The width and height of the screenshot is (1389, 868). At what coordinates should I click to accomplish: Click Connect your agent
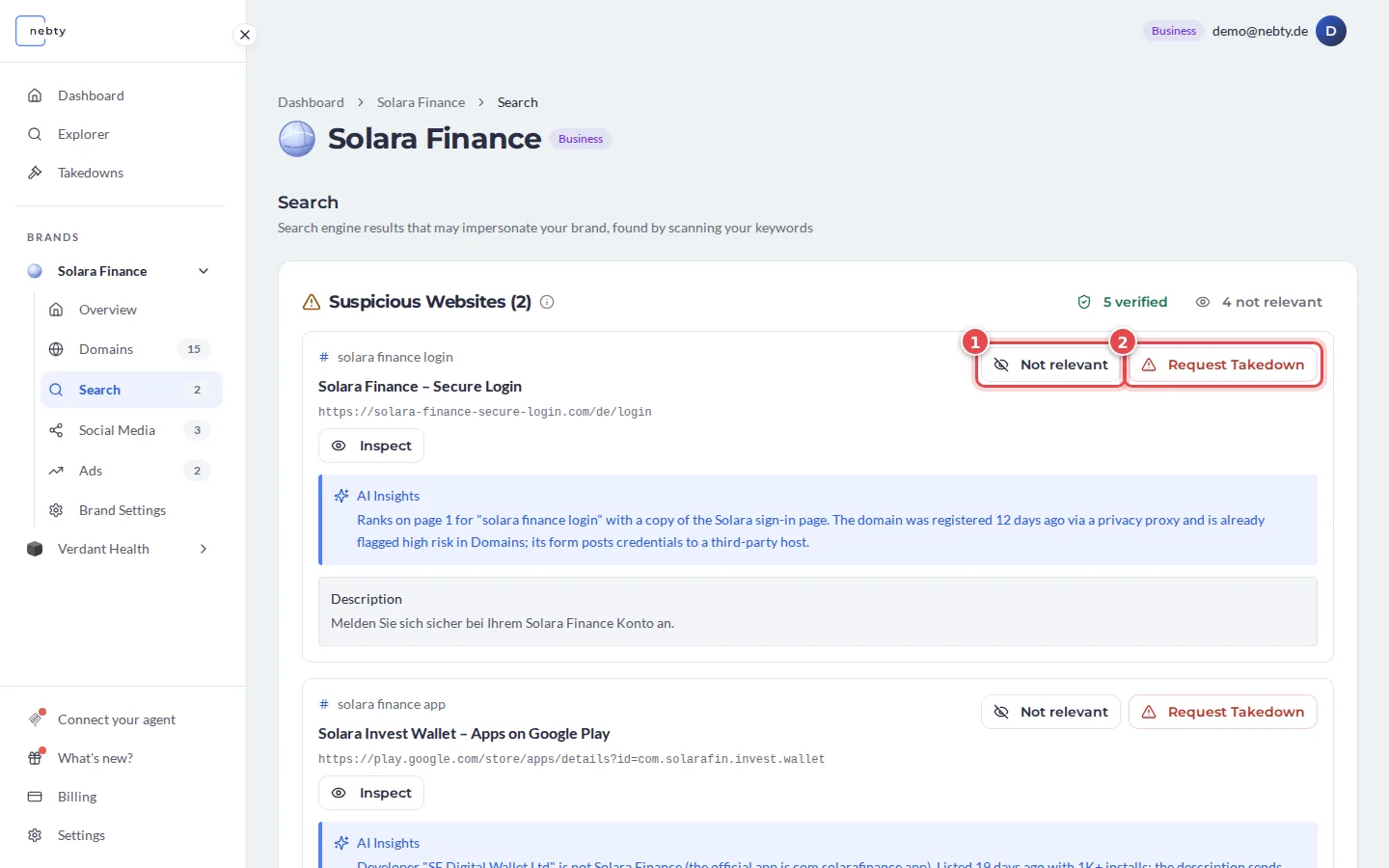tap(119, 719)
